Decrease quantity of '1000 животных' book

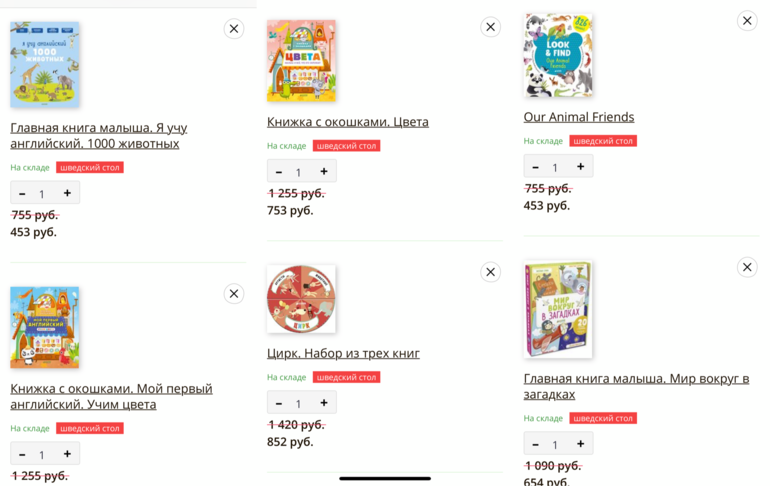click(22, 193)
